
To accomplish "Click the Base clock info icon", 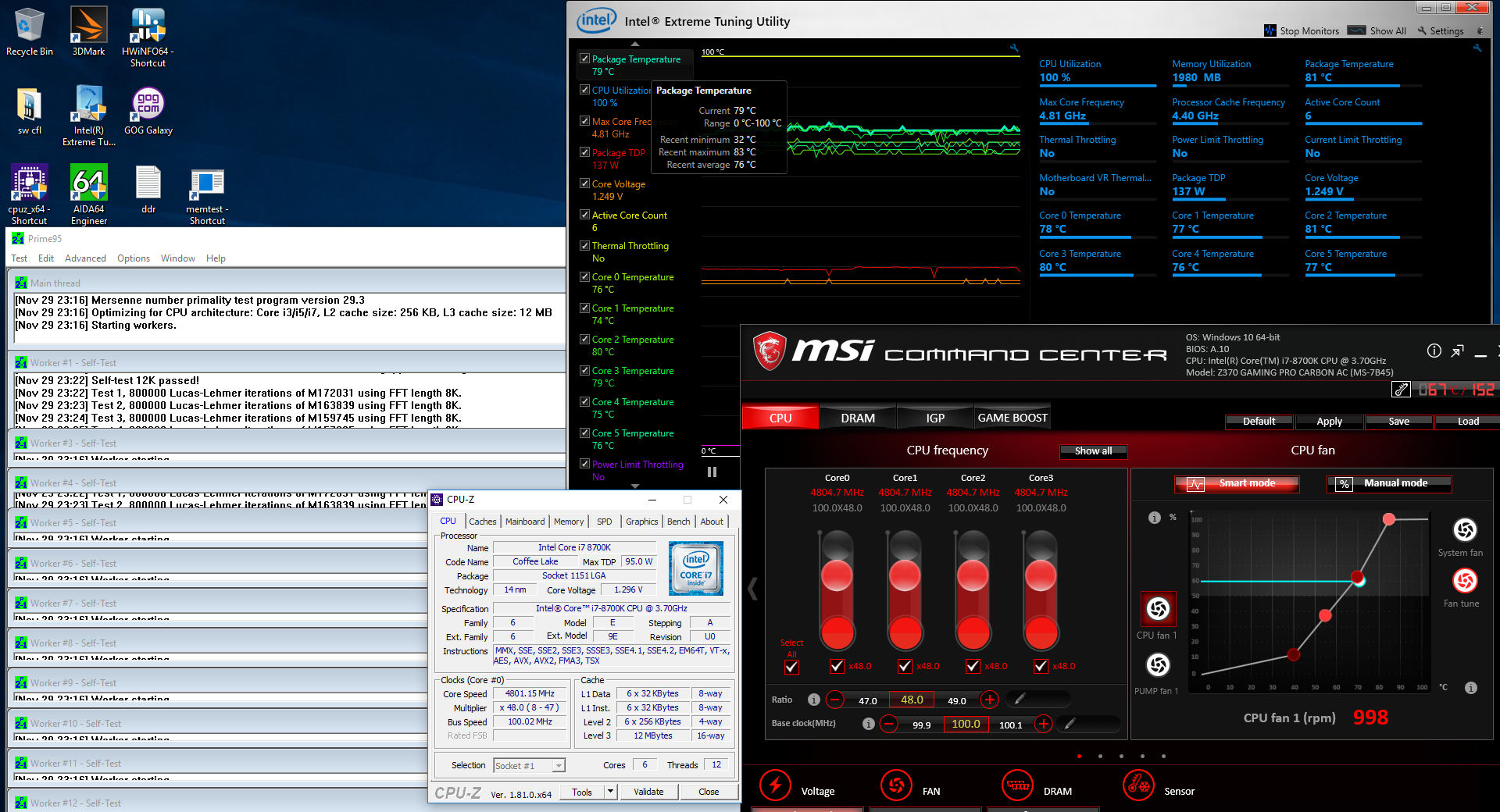I will 868,724.
